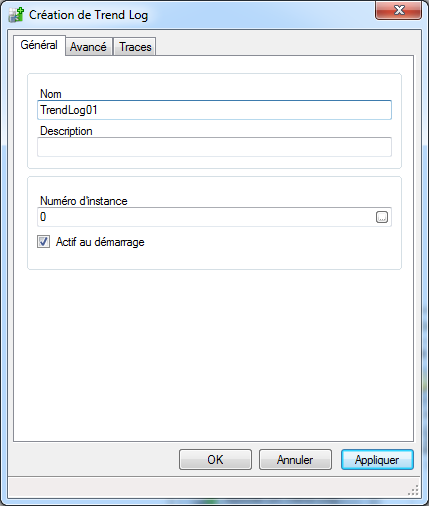Image resolution: width=429 pixels, height=506 pixels.
Task: Cancel using the Annuler button
Action: pyautogui.click(x=295, y=460)
